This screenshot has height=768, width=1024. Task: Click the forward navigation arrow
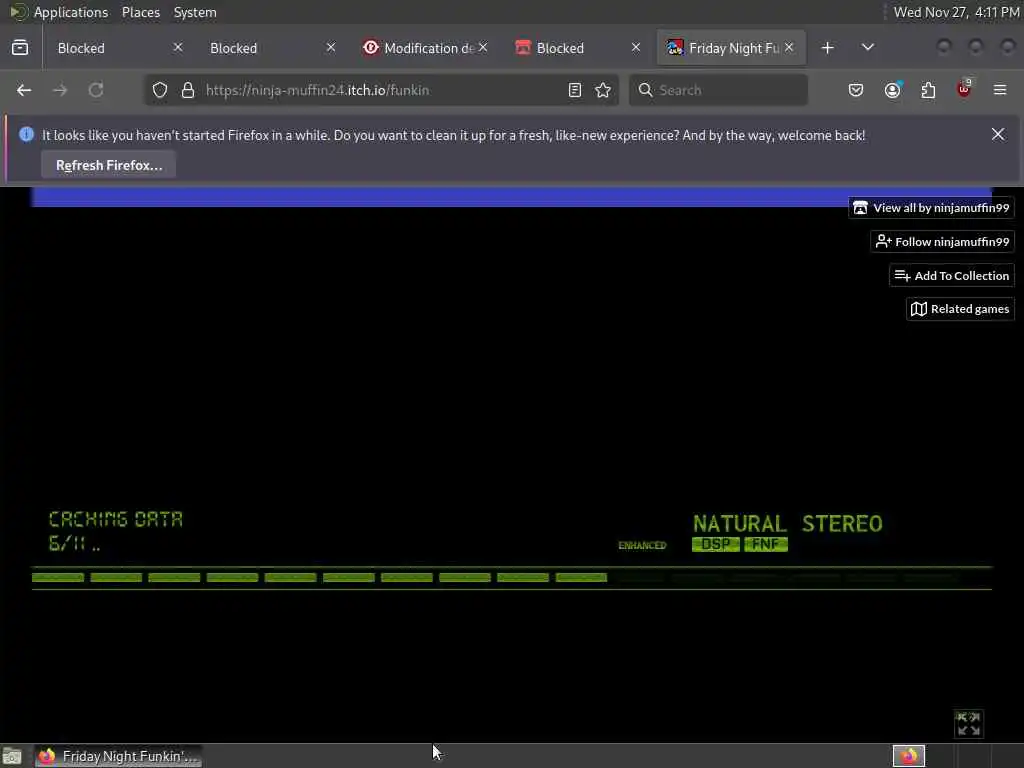(60, 90)
